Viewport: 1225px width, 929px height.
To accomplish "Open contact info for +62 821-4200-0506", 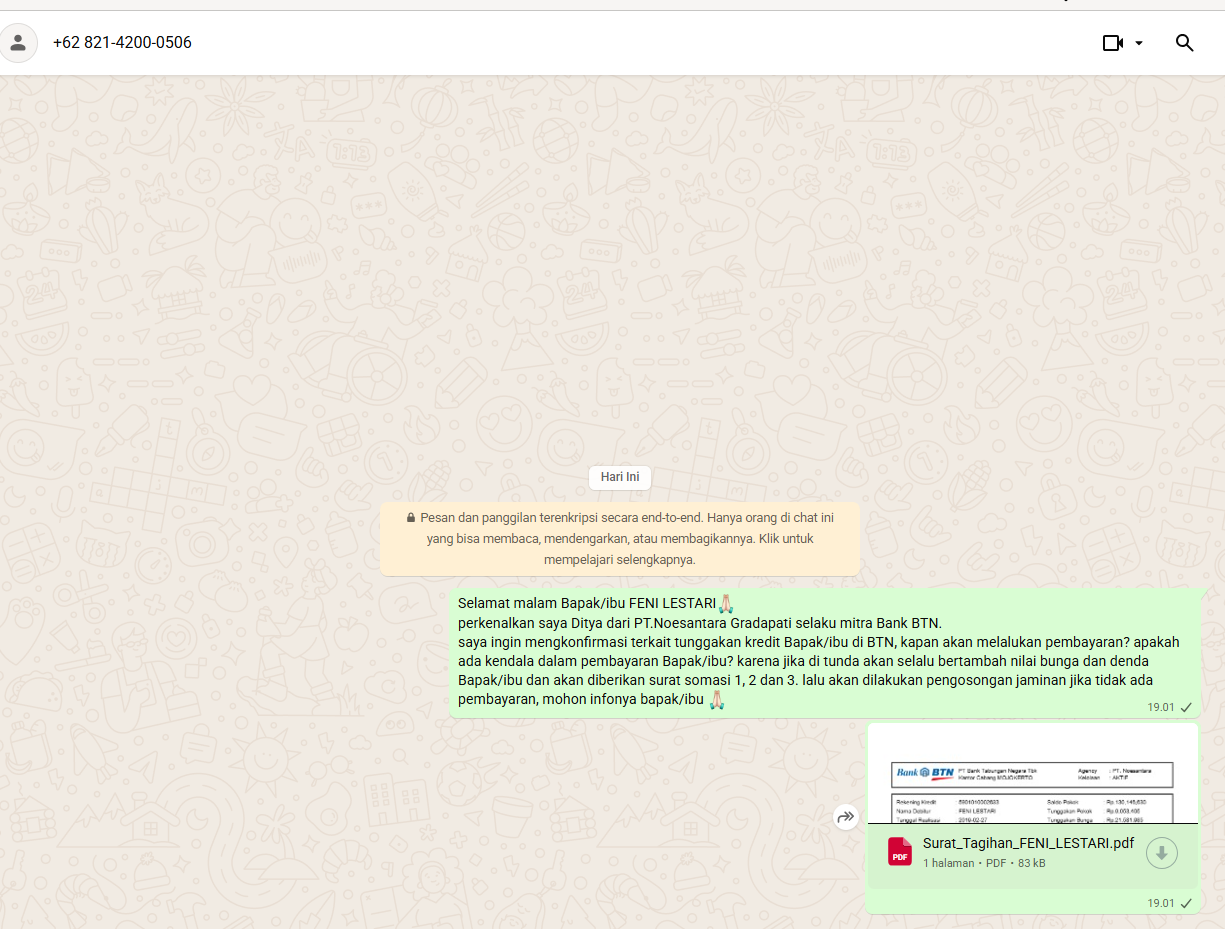I will (x=122, y=43).
